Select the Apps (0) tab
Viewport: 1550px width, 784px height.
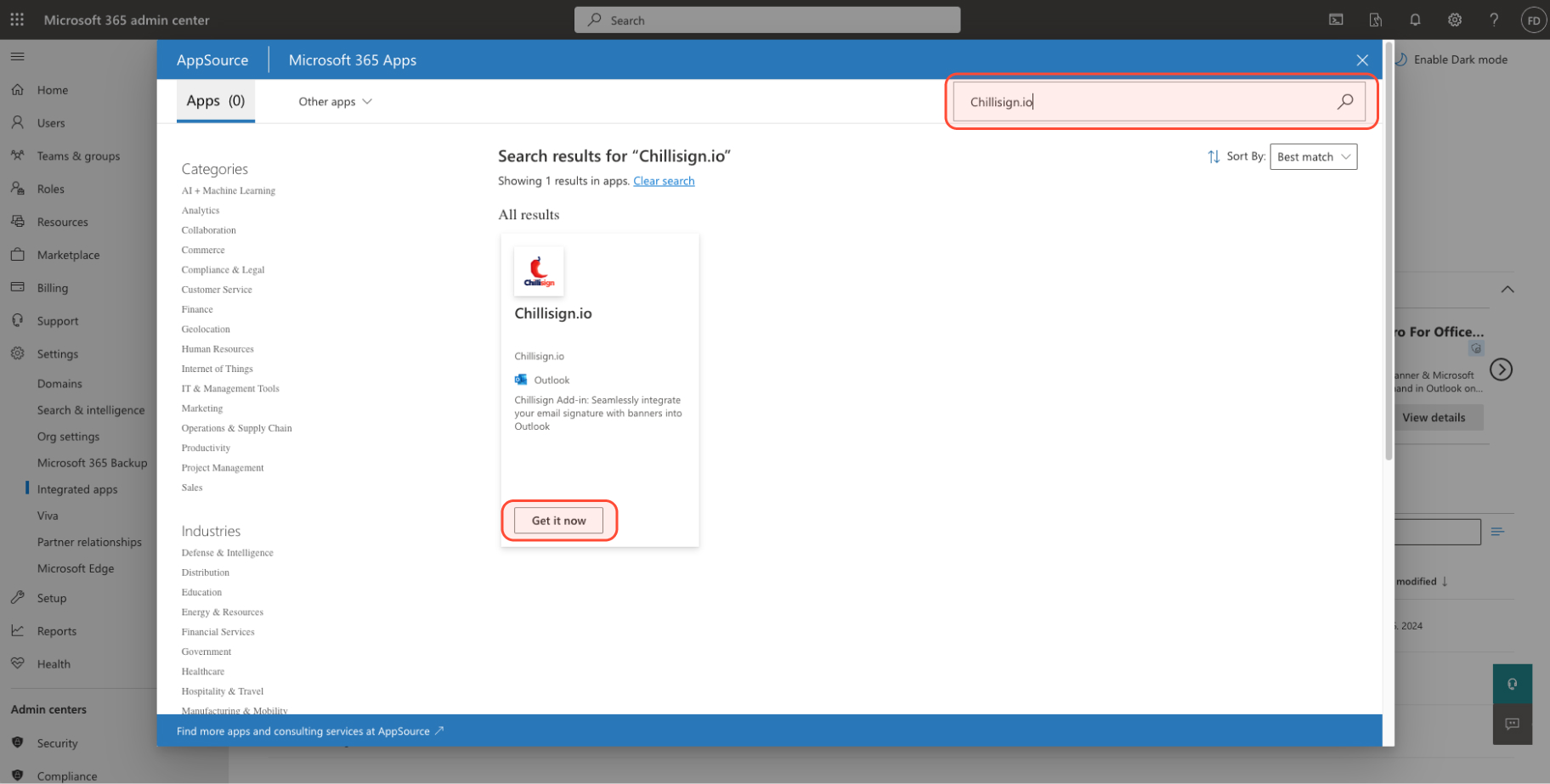pos(216,101)
